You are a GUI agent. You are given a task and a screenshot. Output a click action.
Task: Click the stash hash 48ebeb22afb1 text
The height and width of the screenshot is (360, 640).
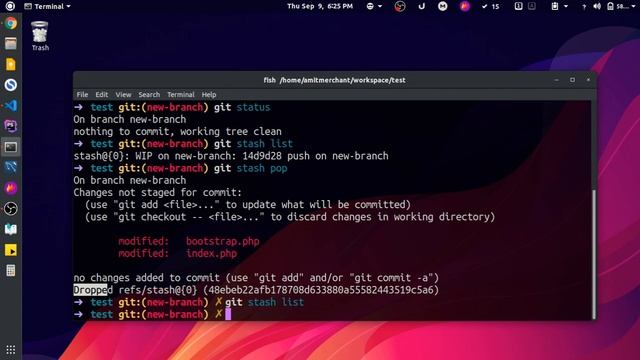point(320,290)
